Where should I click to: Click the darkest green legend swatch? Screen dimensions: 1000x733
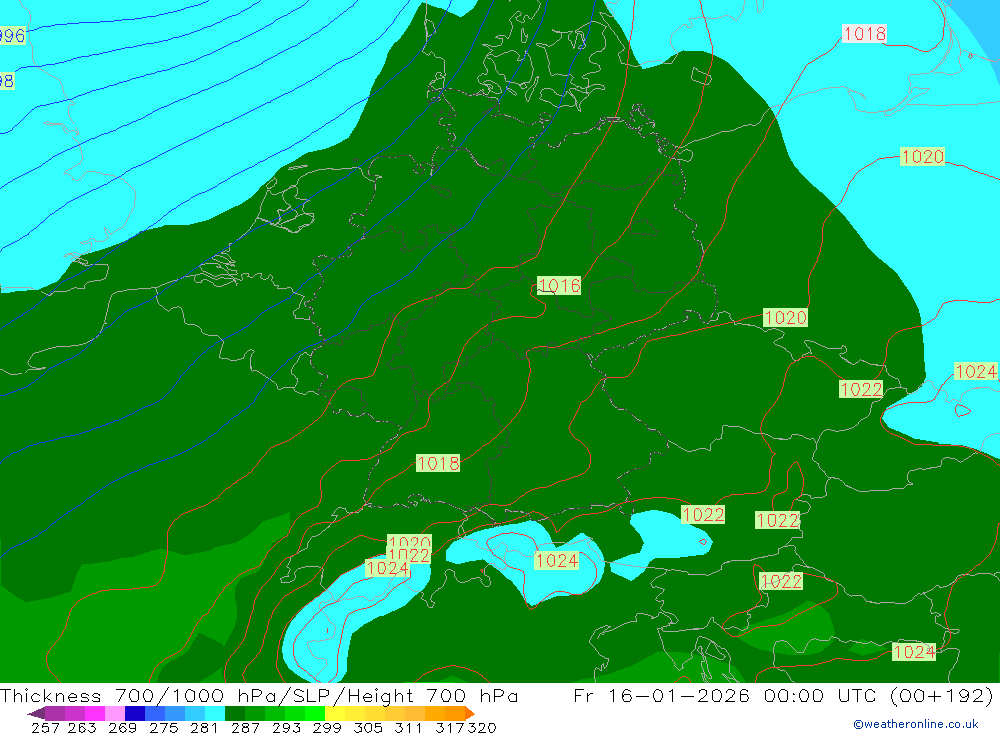pyautogui.click(x=235, y=713)
